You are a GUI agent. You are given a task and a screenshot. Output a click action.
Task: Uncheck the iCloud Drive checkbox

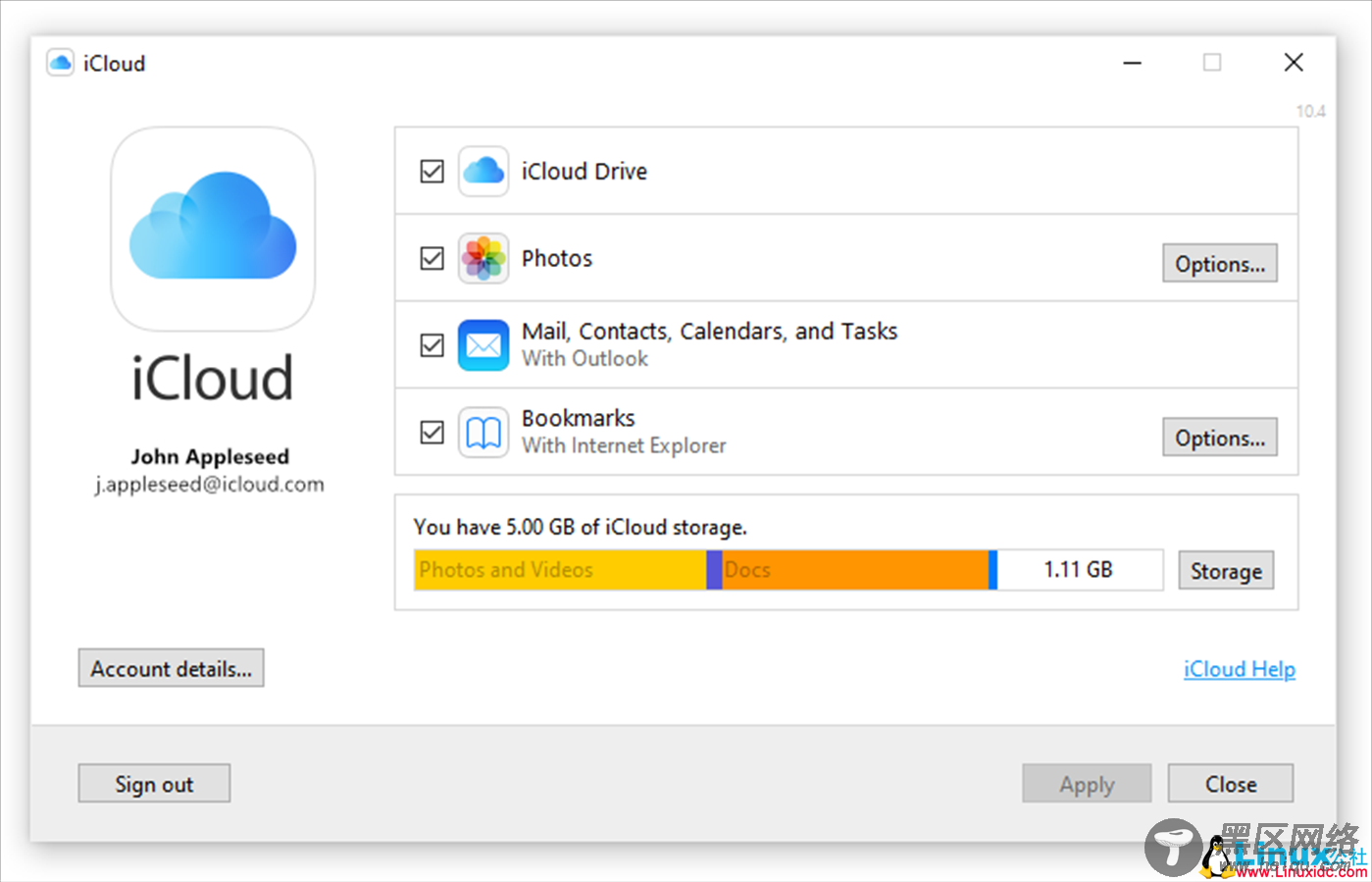coord(432,172)
